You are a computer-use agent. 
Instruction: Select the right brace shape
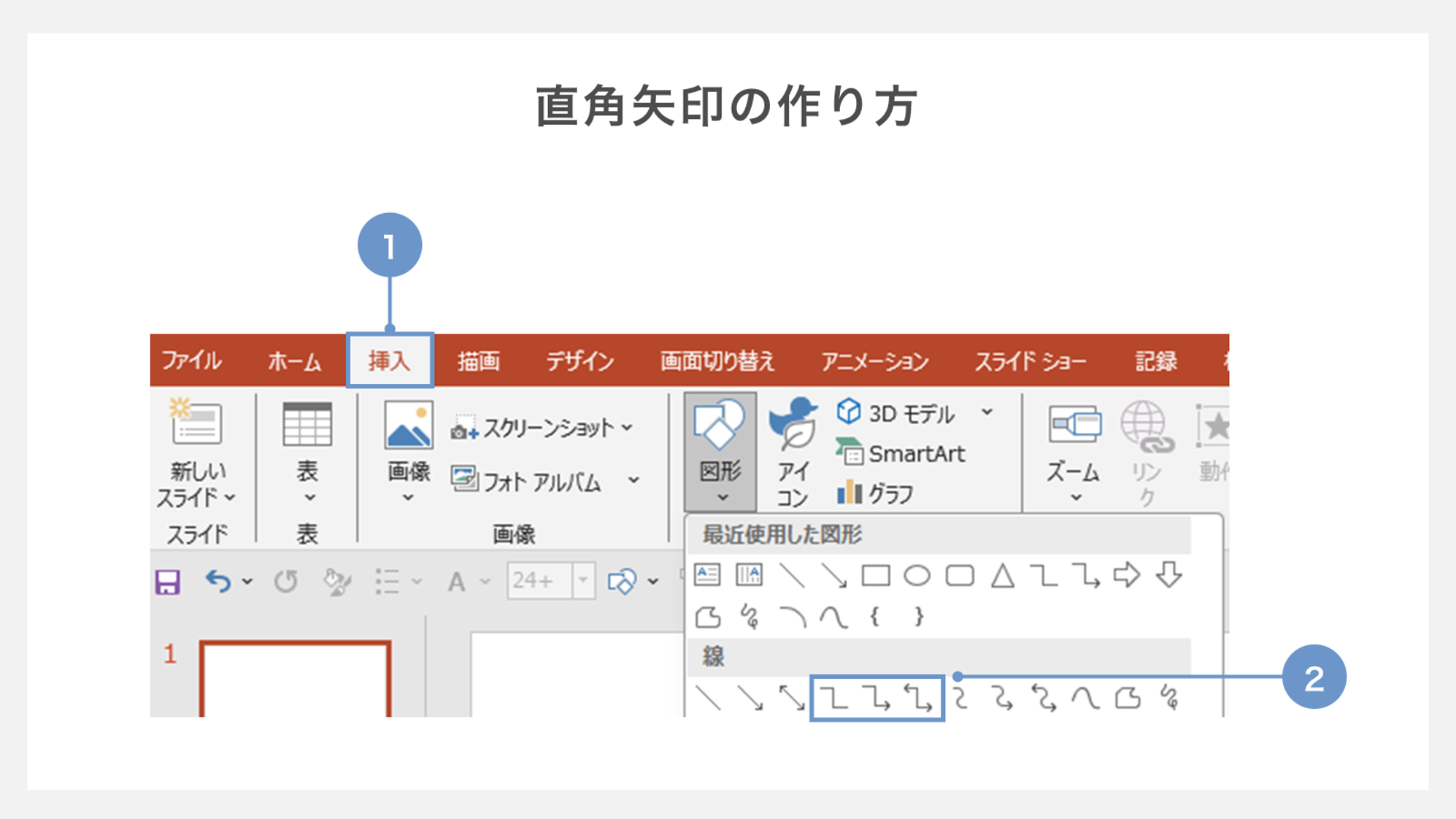click(919, 617)
